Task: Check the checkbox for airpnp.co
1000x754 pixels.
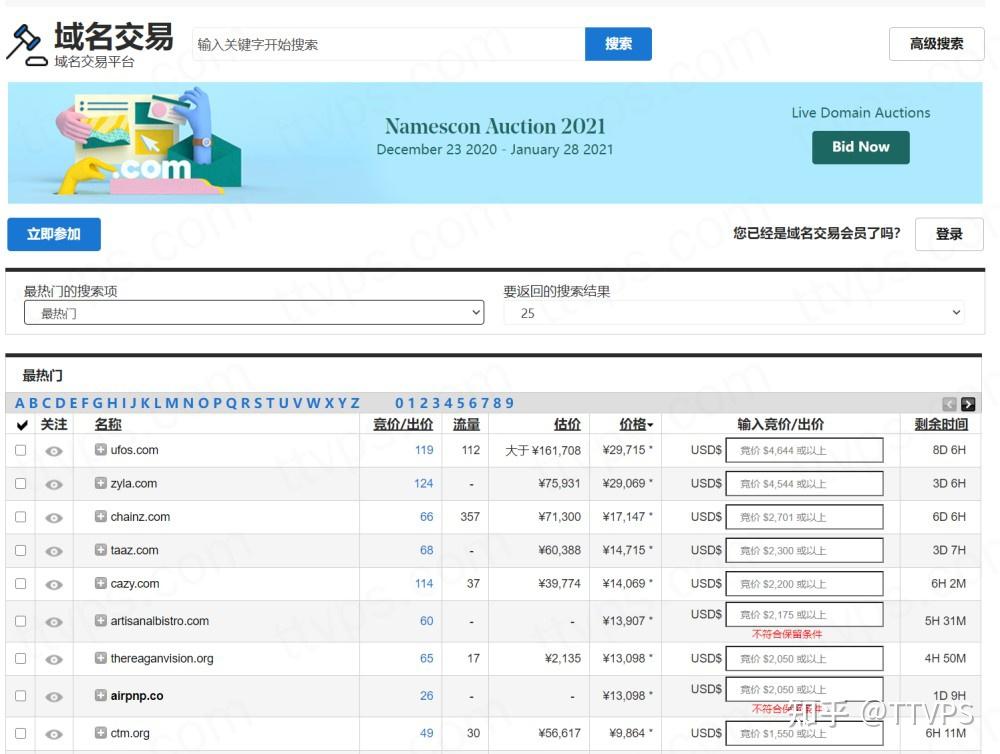Action: (20, 696)
